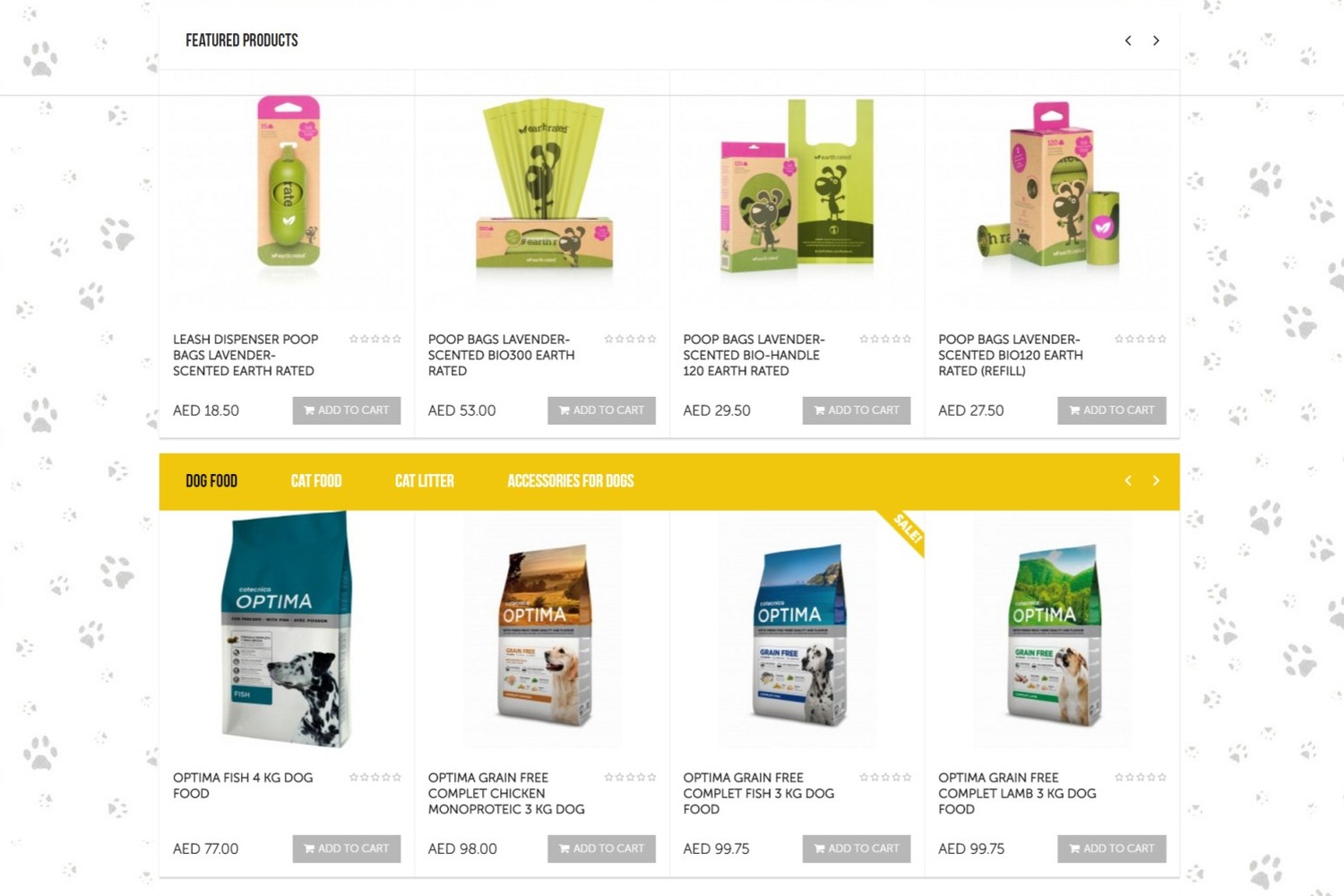Switch to Cat Food tab

[x=316, y=481]
